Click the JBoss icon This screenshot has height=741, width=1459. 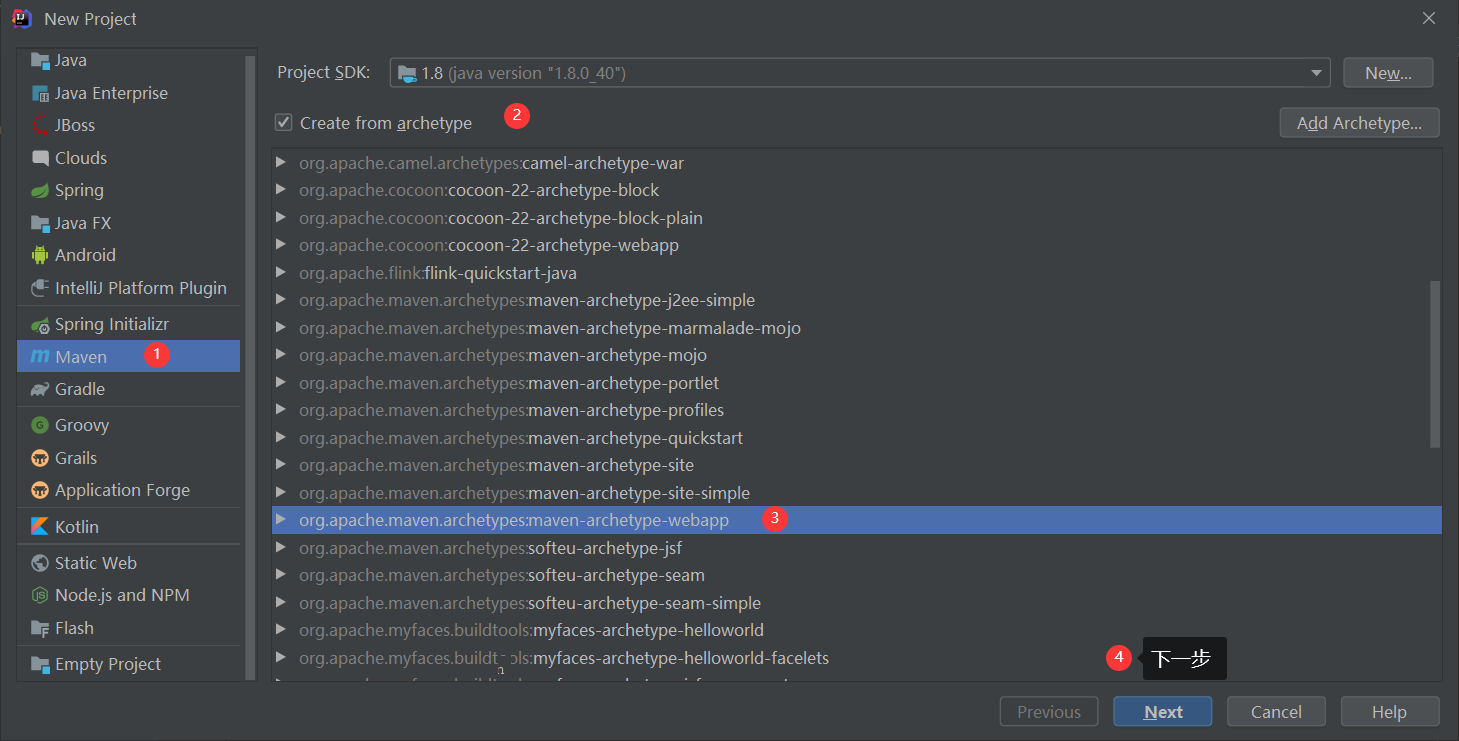[40, 126]
